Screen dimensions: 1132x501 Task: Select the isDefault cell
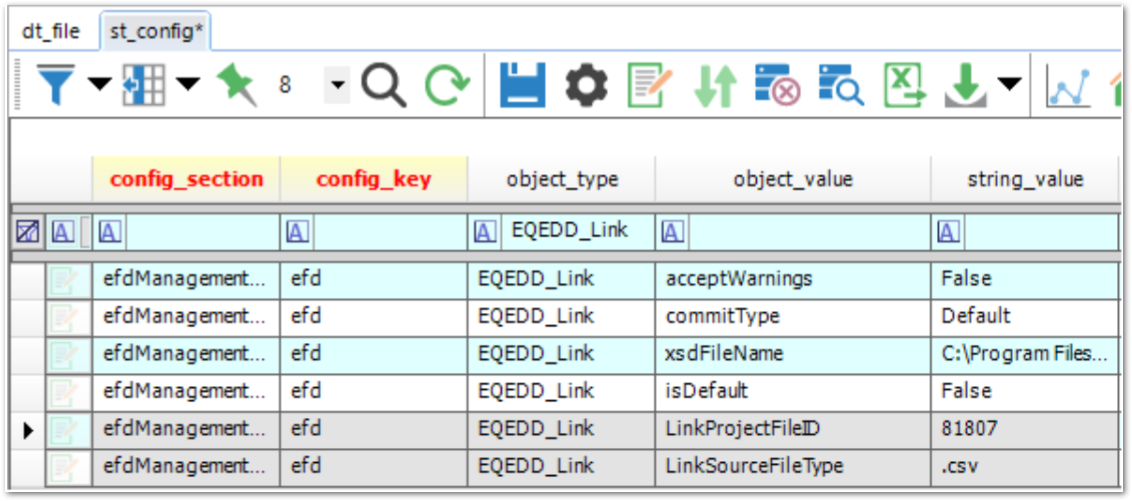[793, 393]
